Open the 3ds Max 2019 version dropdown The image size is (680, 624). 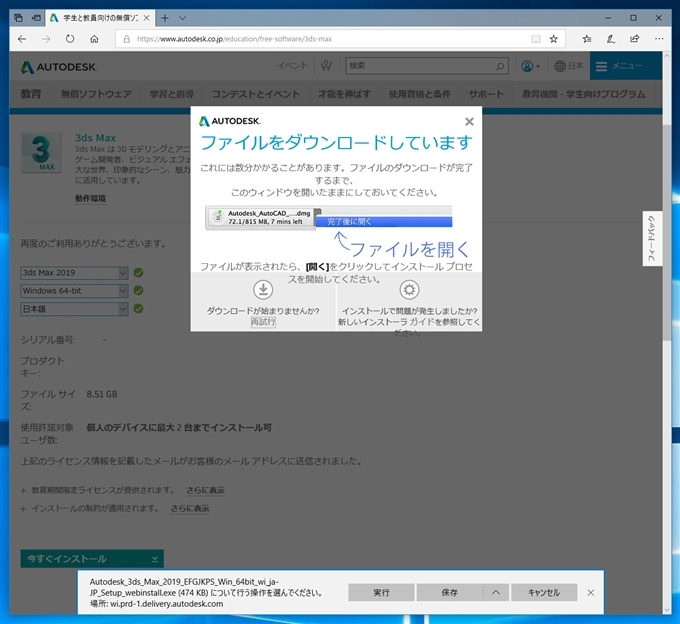pyautogui.click(x=74, y=273)
